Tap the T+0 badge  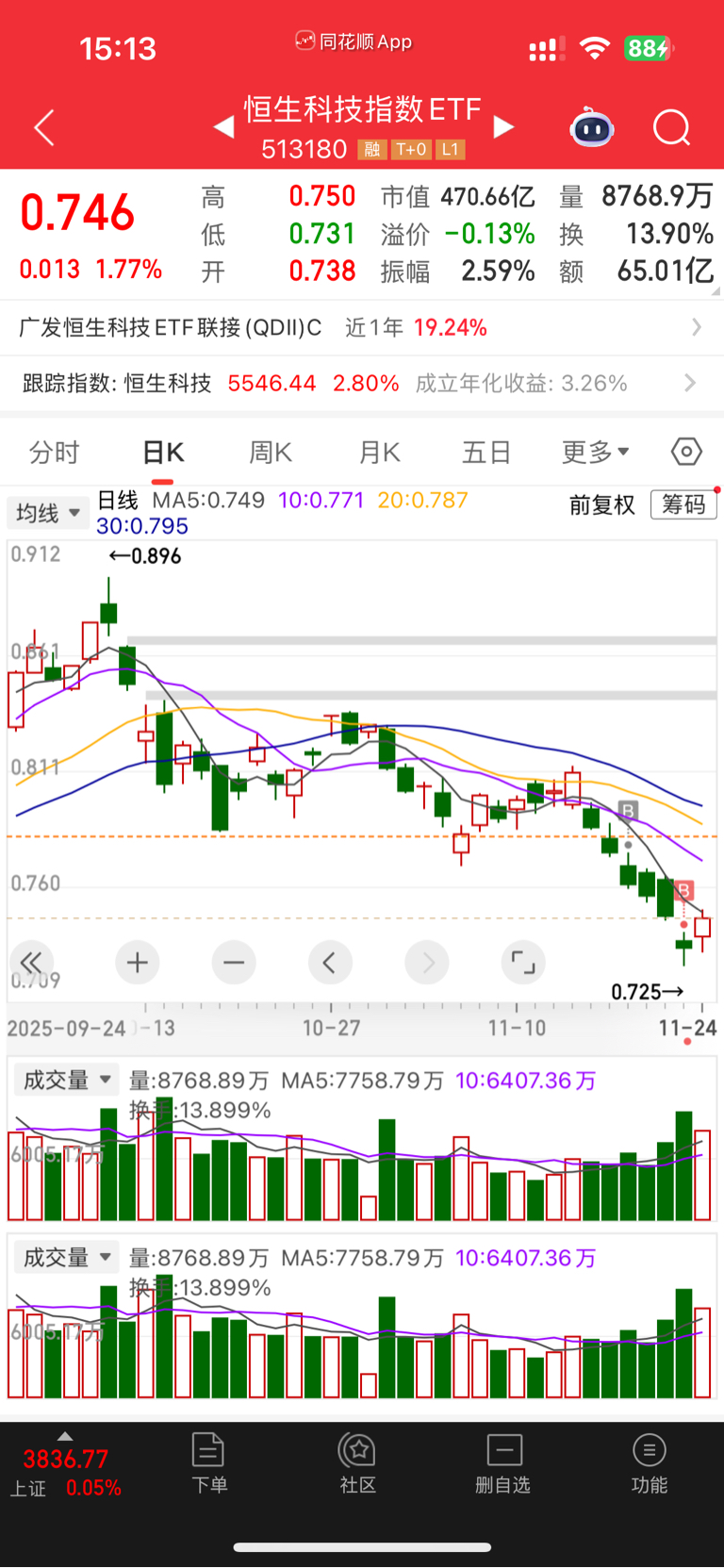pyautogui.click(x=411, y=150)
